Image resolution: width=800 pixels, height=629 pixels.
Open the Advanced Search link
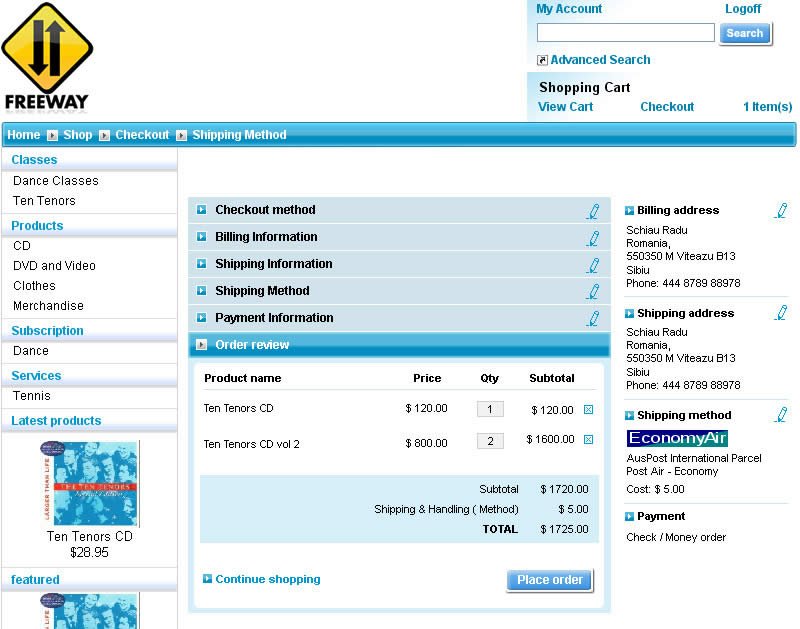(600, 60)
